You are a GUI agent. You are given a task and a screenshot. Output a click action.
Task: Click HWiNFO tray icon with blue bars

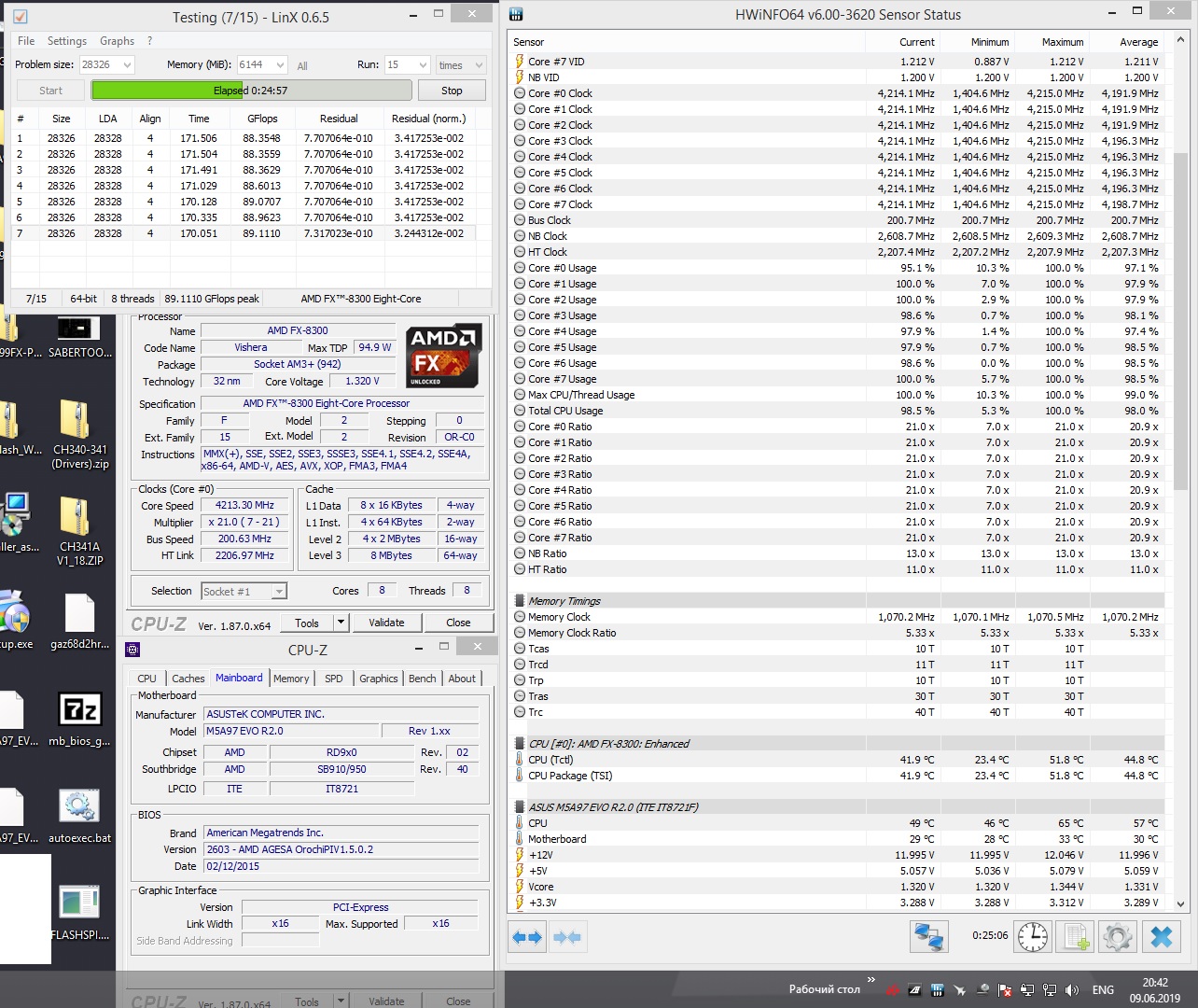938,990
